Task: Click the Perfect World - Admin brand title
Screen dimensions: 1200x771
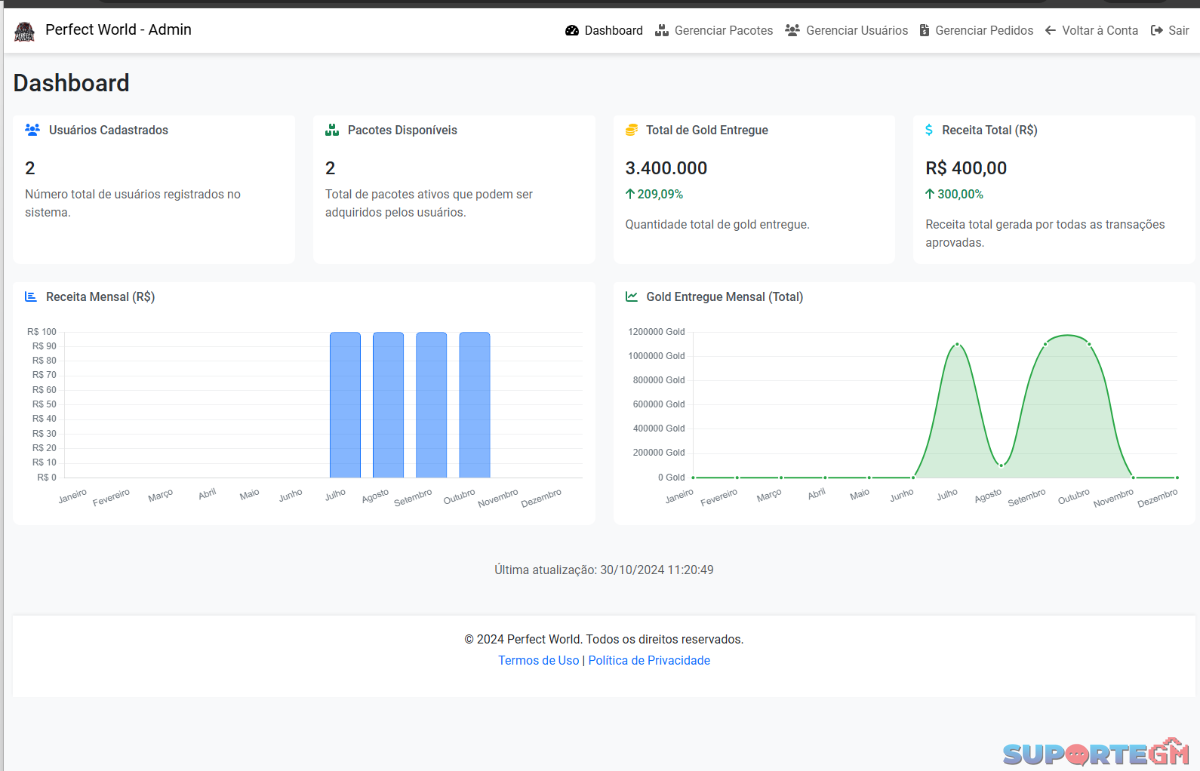Action: [x=118, y=30]
